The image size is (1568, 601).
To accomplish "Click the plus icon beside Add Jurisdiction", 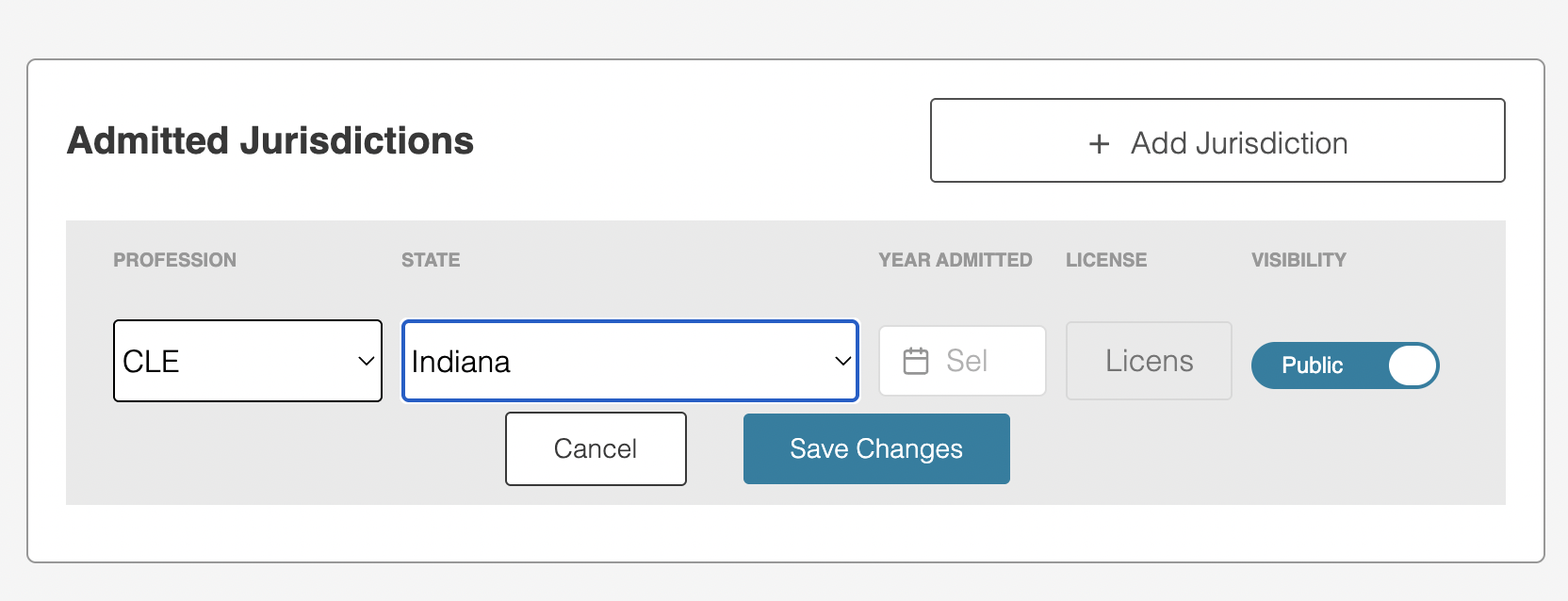I will click(x=1099, y=143).
